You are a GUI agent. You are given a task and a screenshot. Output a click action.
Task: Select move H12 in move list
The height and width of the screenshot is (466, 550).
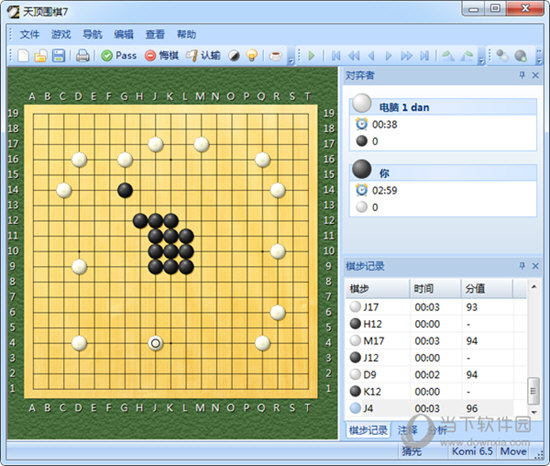pos(436,324)
